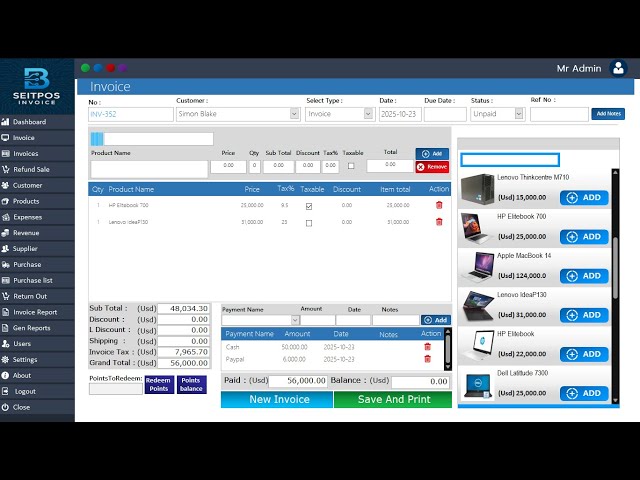Click the Revenue sidebar icon
Viewport: 640px width, 480px height.
(5, 233)
